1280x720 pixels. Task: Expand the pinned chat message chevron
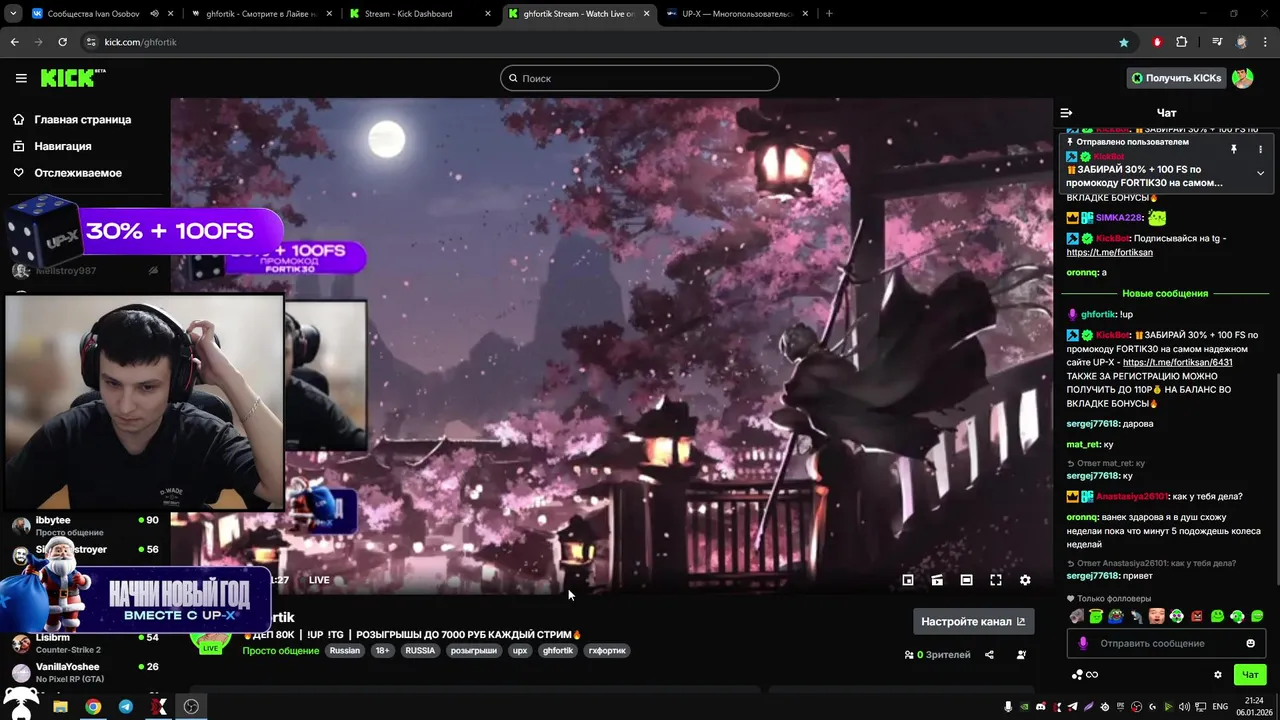[1260, 173]
